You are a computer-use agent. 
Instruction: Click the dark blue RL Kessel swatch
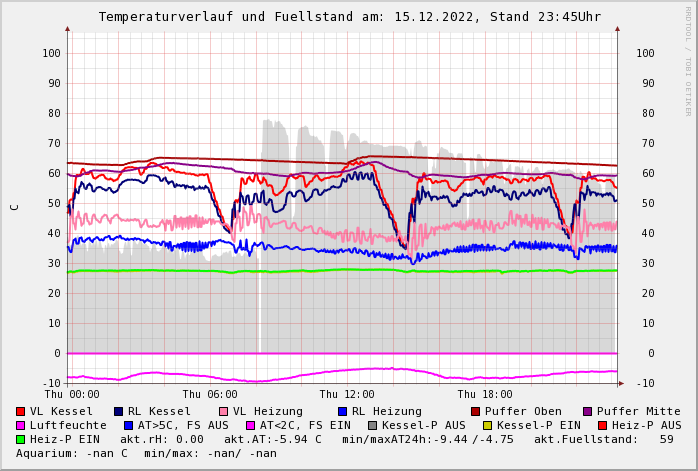click(118, 412)
